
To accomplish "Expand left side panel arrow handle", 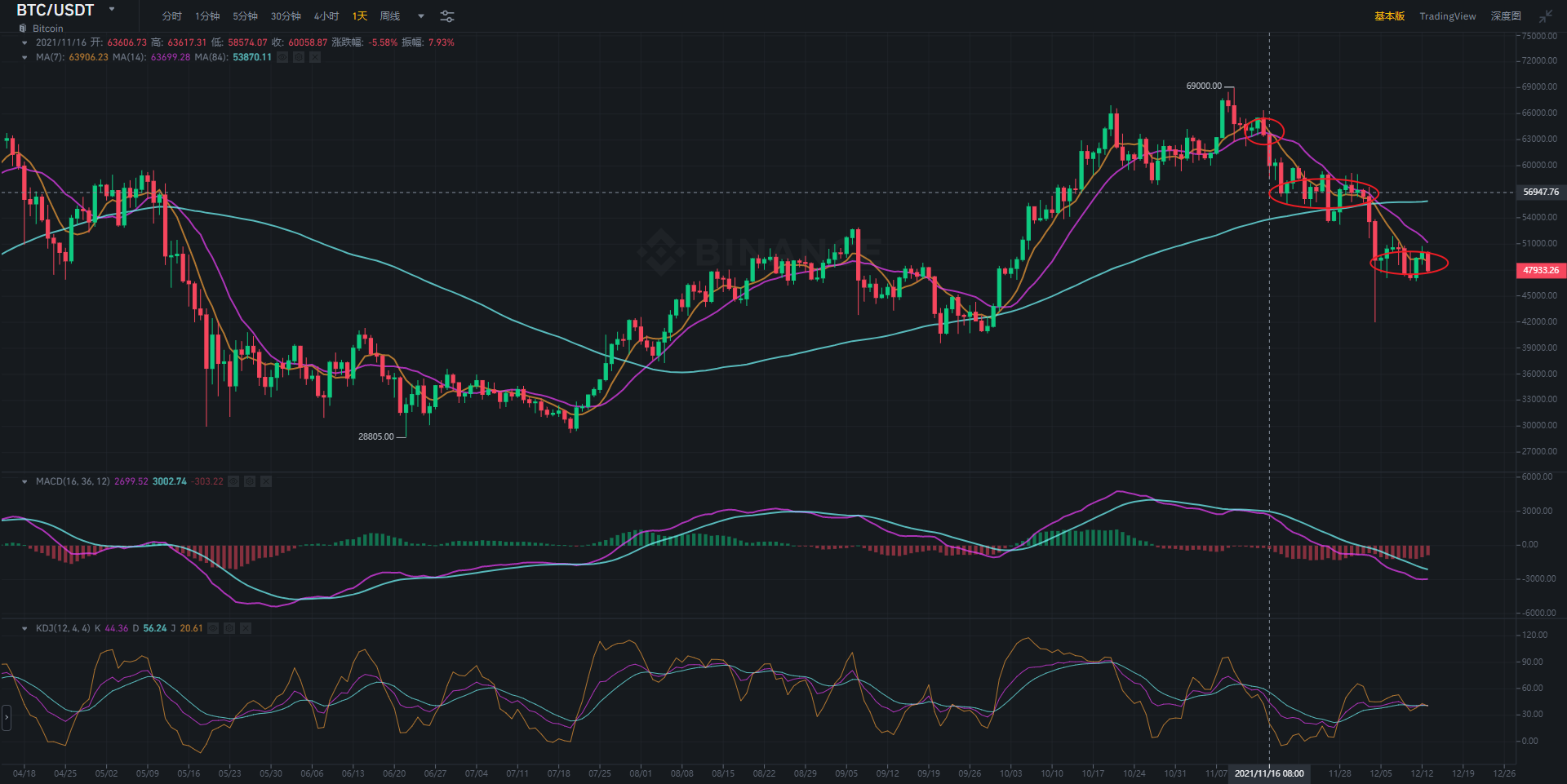I will [7, 718].
